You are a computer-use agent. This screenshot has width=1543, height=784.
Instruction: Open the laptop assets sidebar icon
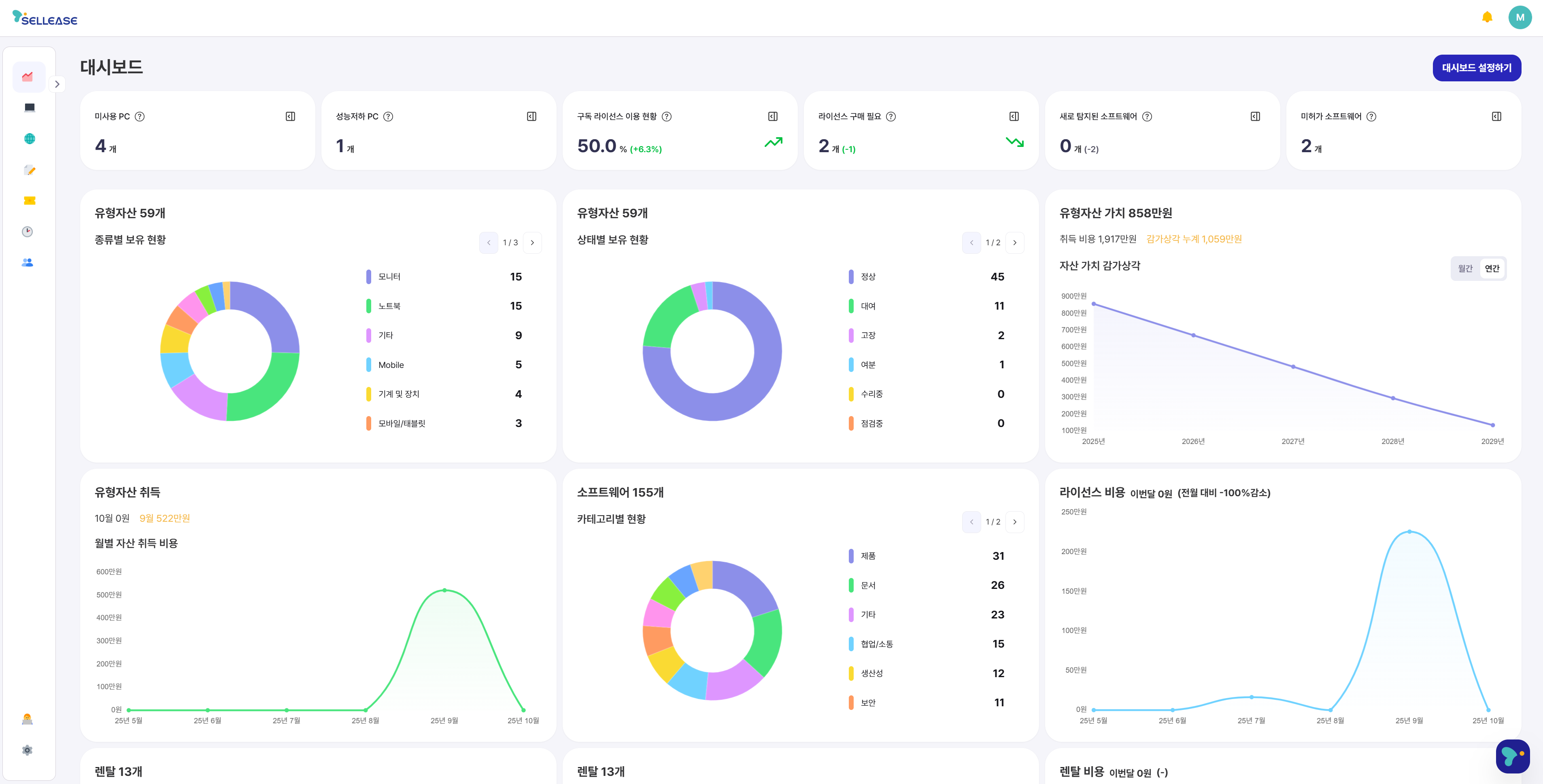tap(30, 108)
